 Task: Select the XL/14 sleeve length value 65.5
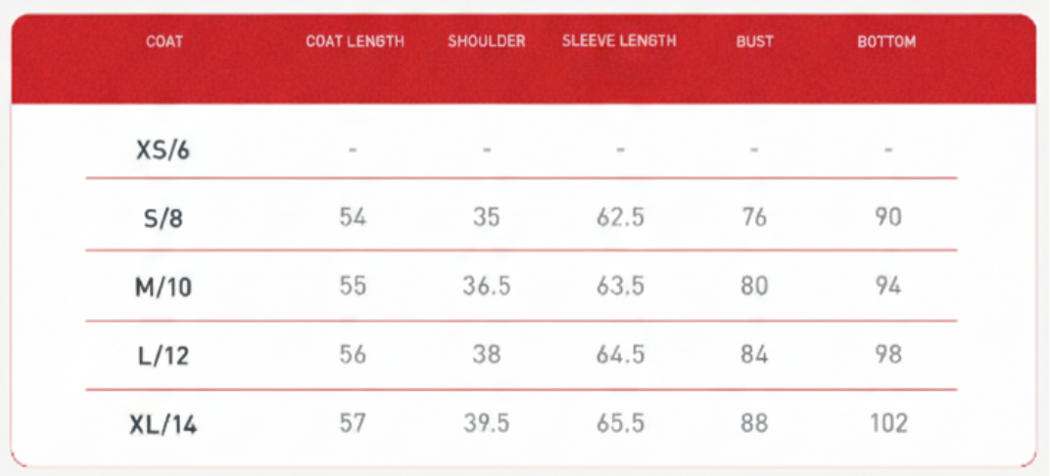[x=620, y=423]
